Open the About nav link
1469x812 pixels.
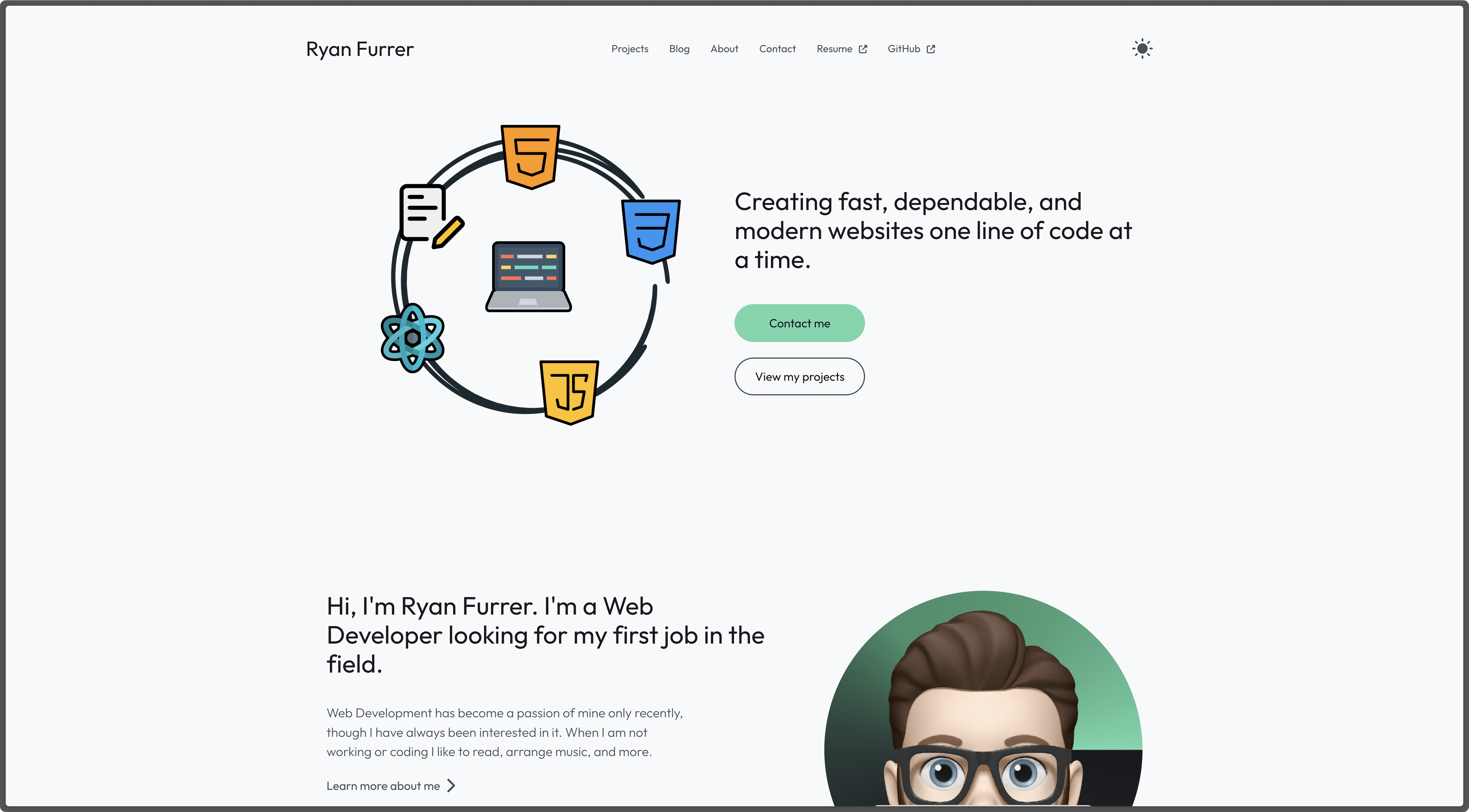pyautogui.click(x=724, y=49)
